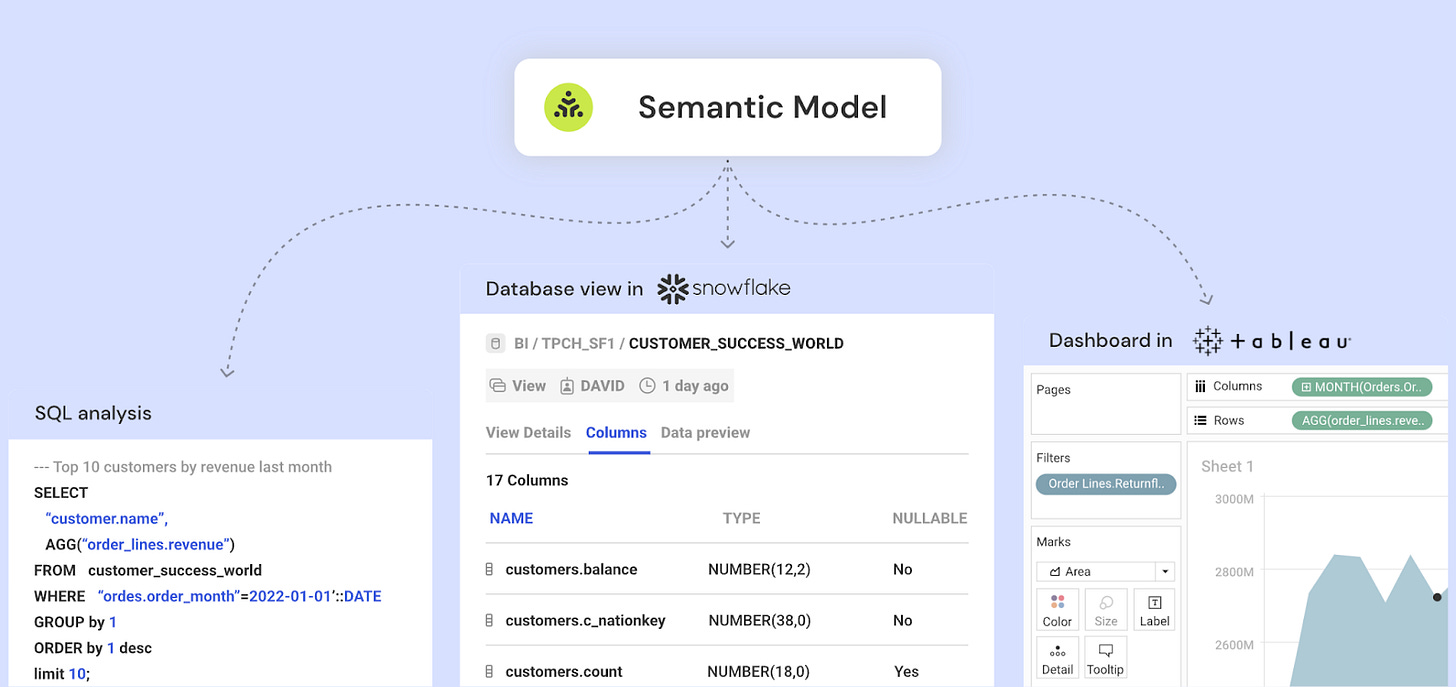Click the Columns shelf icon in Tableau

[x=1199, y=386]
